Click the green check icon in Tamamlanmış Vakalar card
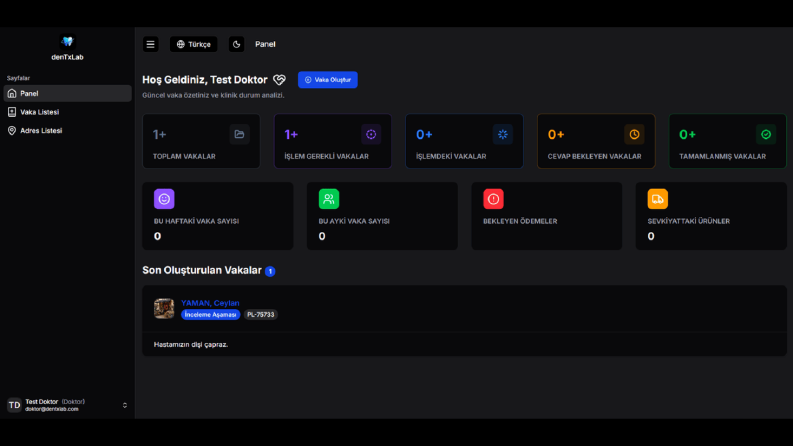Viewport: 793px width, 446px height. point(766,135)
